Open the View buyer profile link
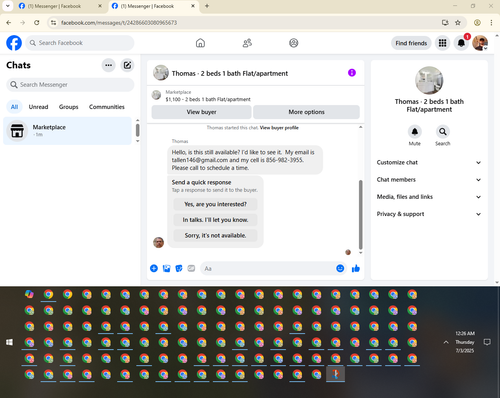Viewport: 500px width, 398px height. 279,128
